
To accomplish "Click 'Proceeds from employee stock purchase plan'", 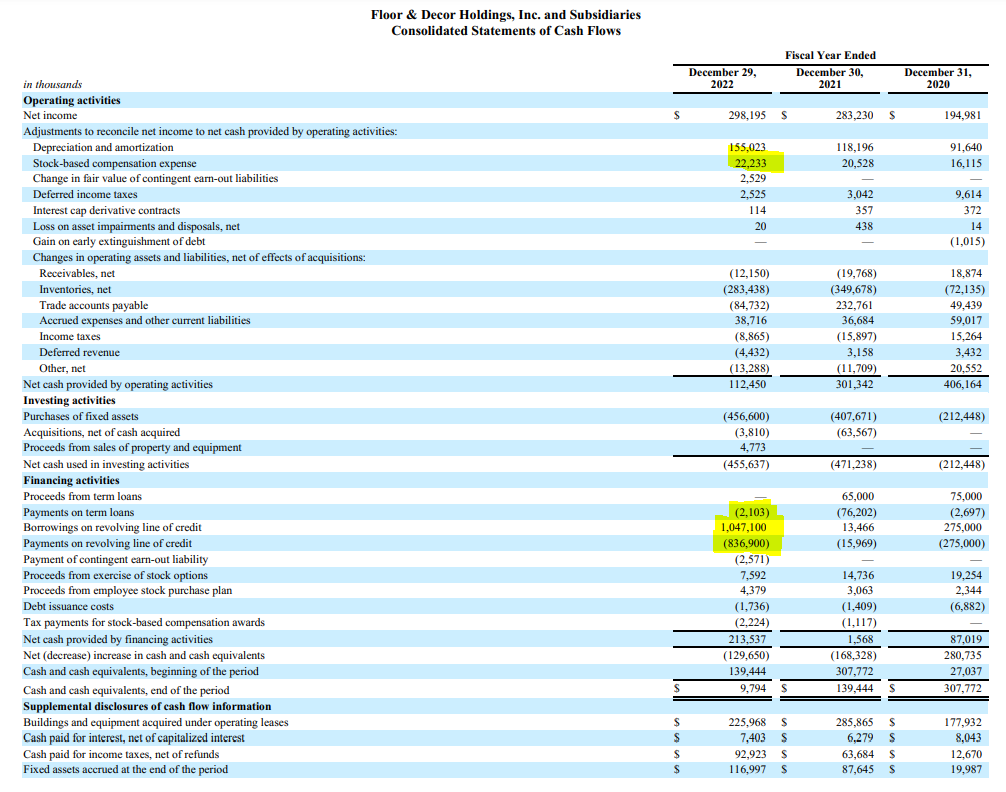I will pos(128,590).
